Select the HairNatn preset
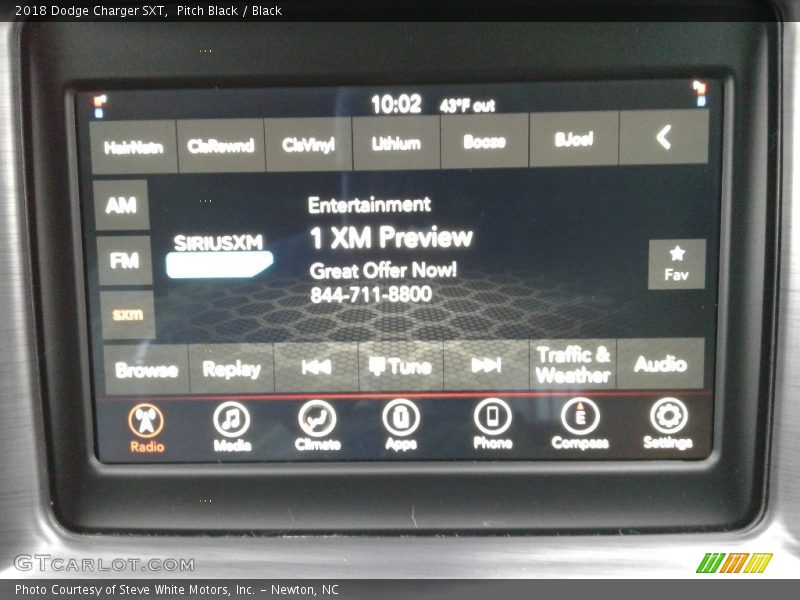Screen dimensions: 800x600 (133, 147)
